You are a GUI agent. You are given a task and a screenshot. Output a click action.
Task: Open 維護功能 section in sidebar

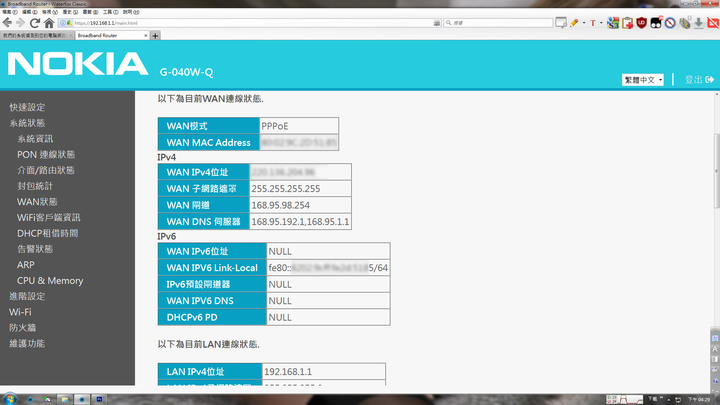(x=27, y=343)
